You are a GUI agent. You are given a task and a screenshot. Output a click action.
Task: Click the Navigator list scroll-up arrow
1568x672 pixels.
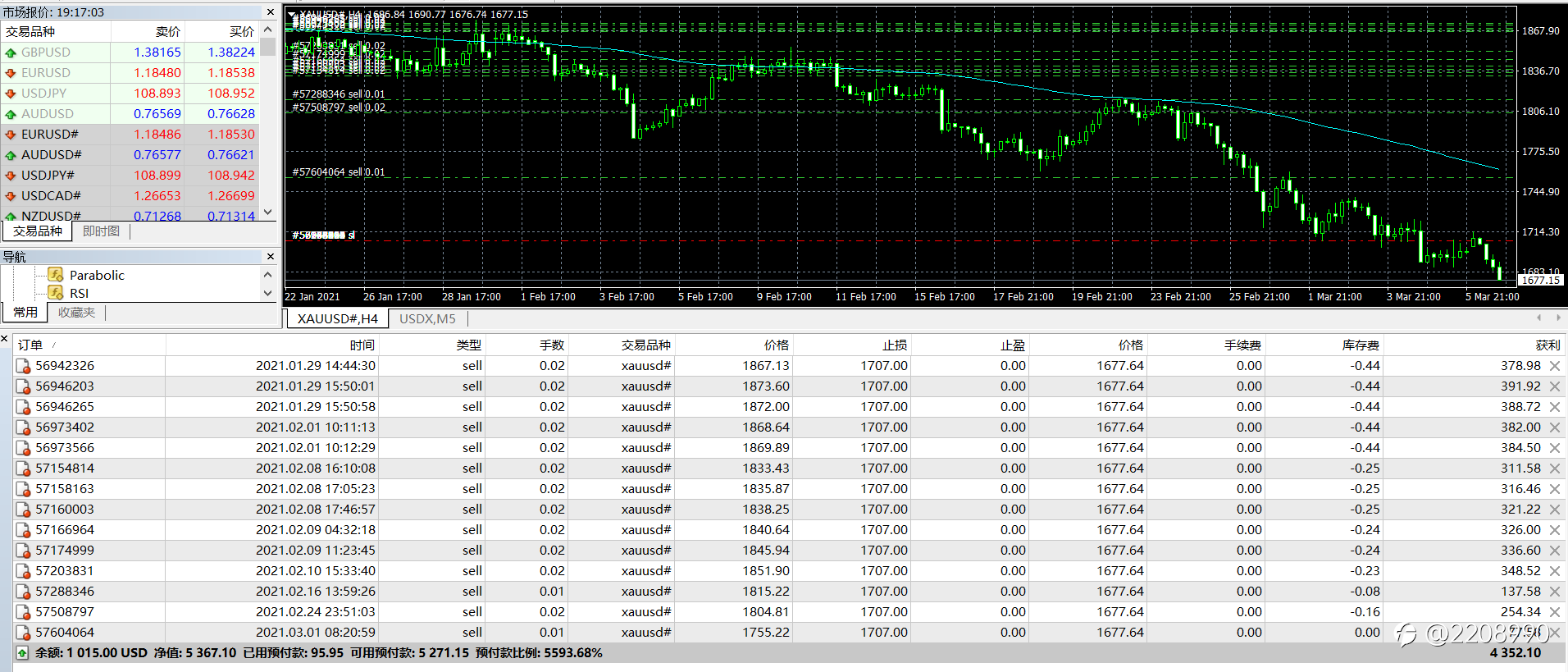267,274
